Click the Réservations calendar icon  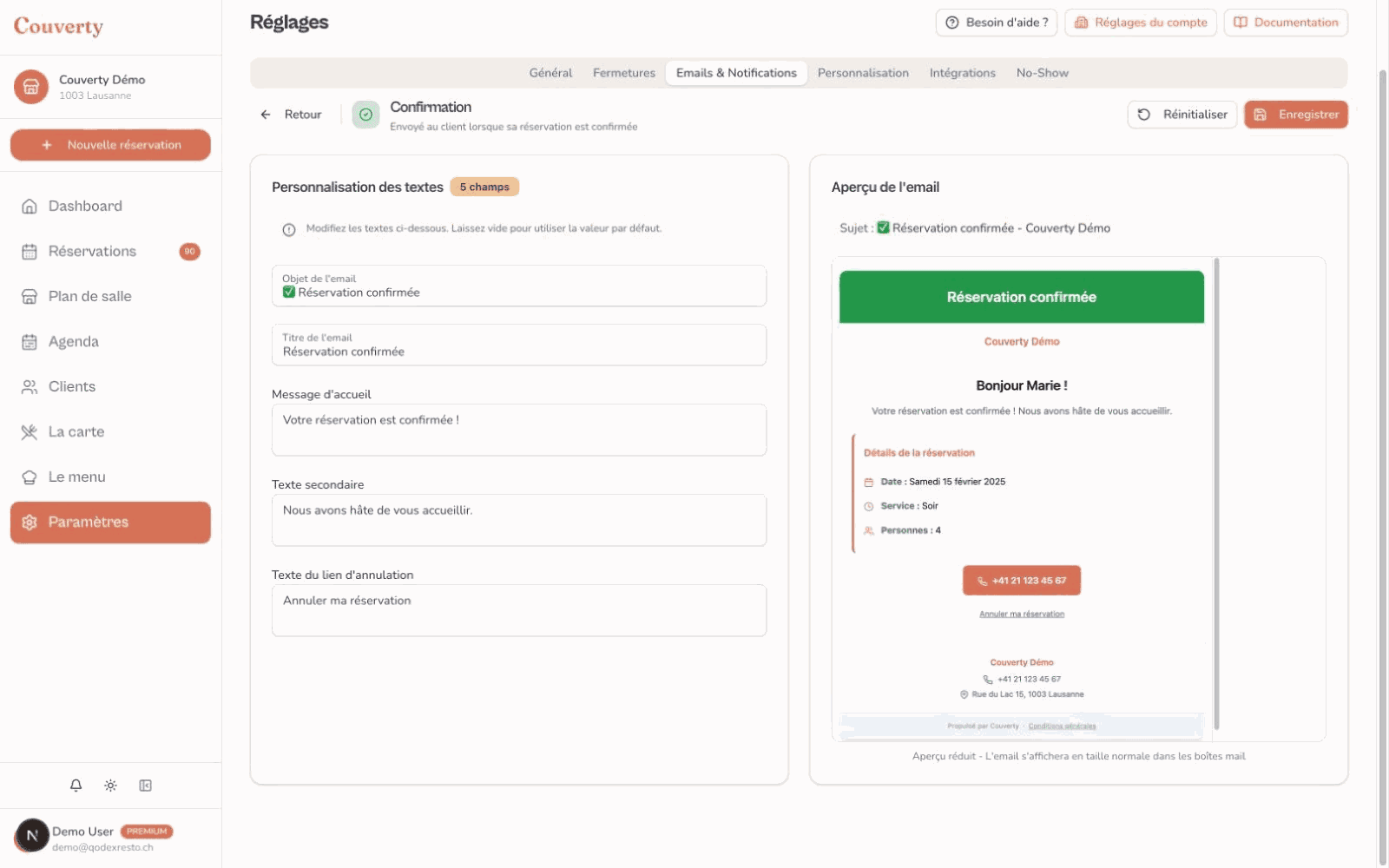click(30, 252)
